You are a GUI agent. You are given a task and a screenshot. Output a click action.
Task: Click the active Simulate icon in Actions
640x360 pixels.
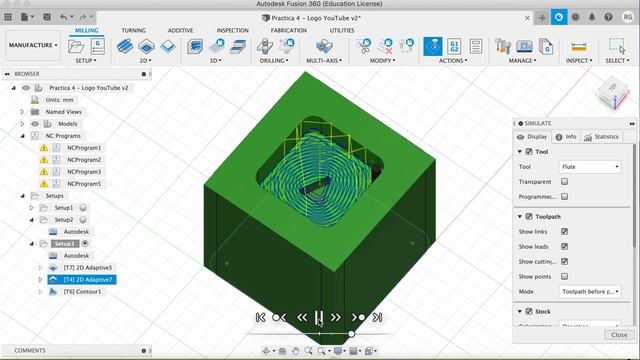click(433, 46)
